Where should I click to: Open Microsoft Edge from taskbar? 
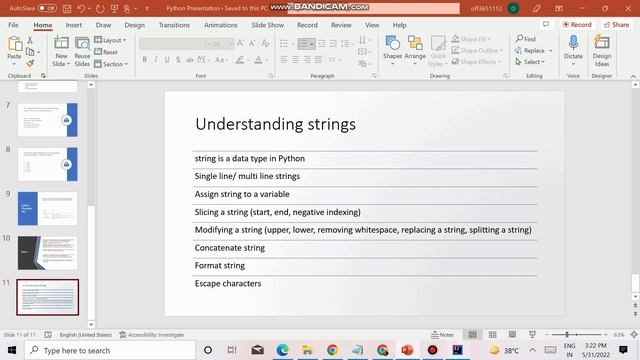tap(282, 350)
